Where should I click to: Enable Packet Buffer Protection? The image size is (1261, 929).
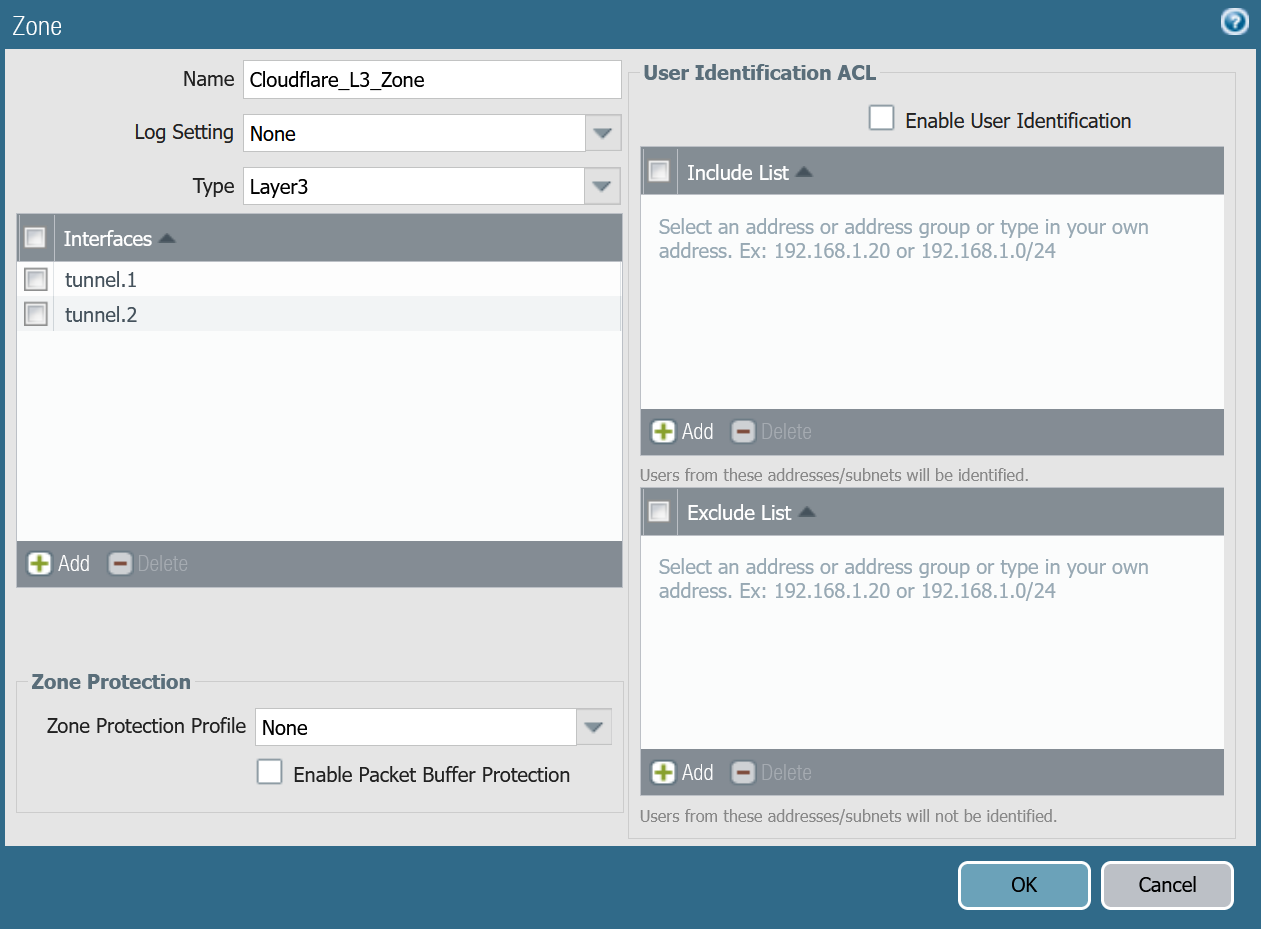pos(269,772)
